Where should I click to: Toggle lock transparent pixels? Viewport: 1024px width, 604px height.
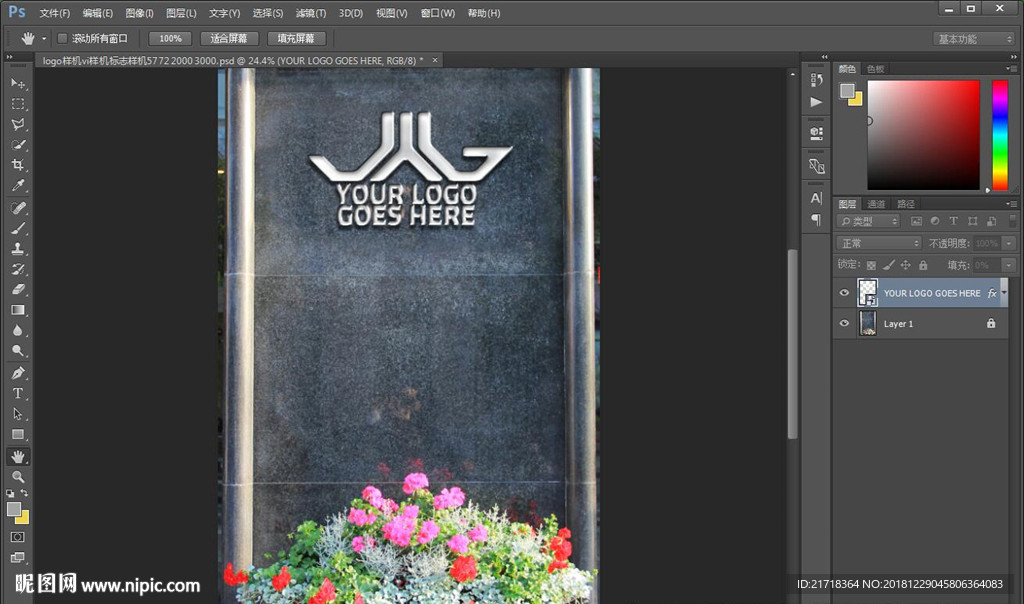[x=871, y=265]
